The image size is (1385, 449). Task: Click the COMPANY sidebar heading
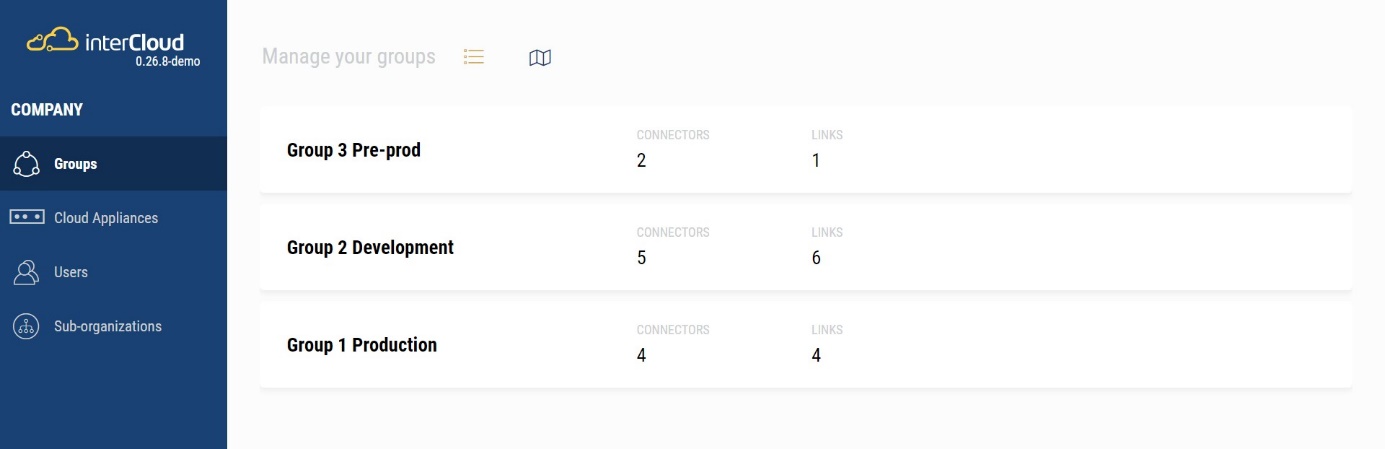coord(47,110)
